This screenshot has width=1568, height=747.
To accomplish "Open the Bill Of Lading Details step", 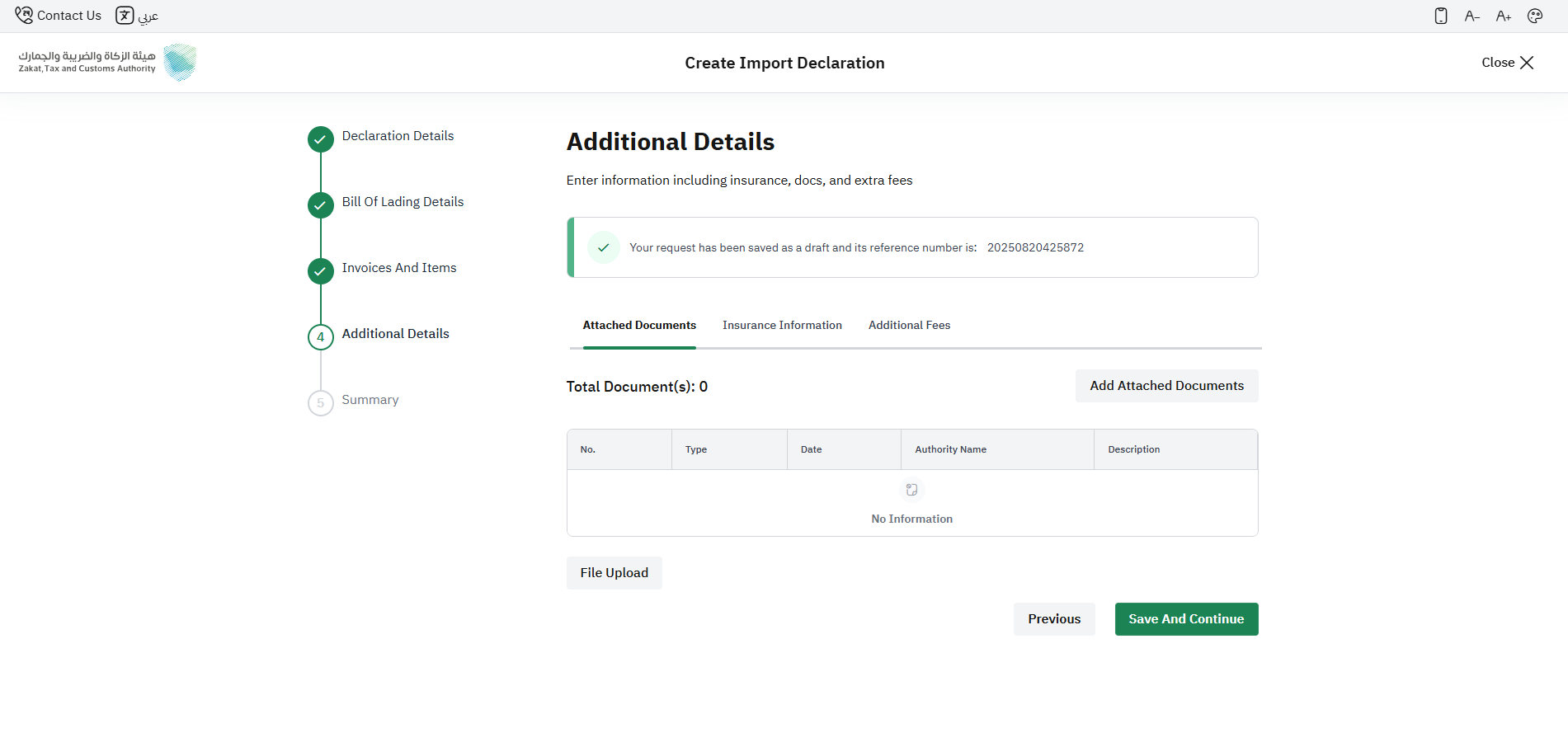I will pyautogui.click(x=403, y=202).
